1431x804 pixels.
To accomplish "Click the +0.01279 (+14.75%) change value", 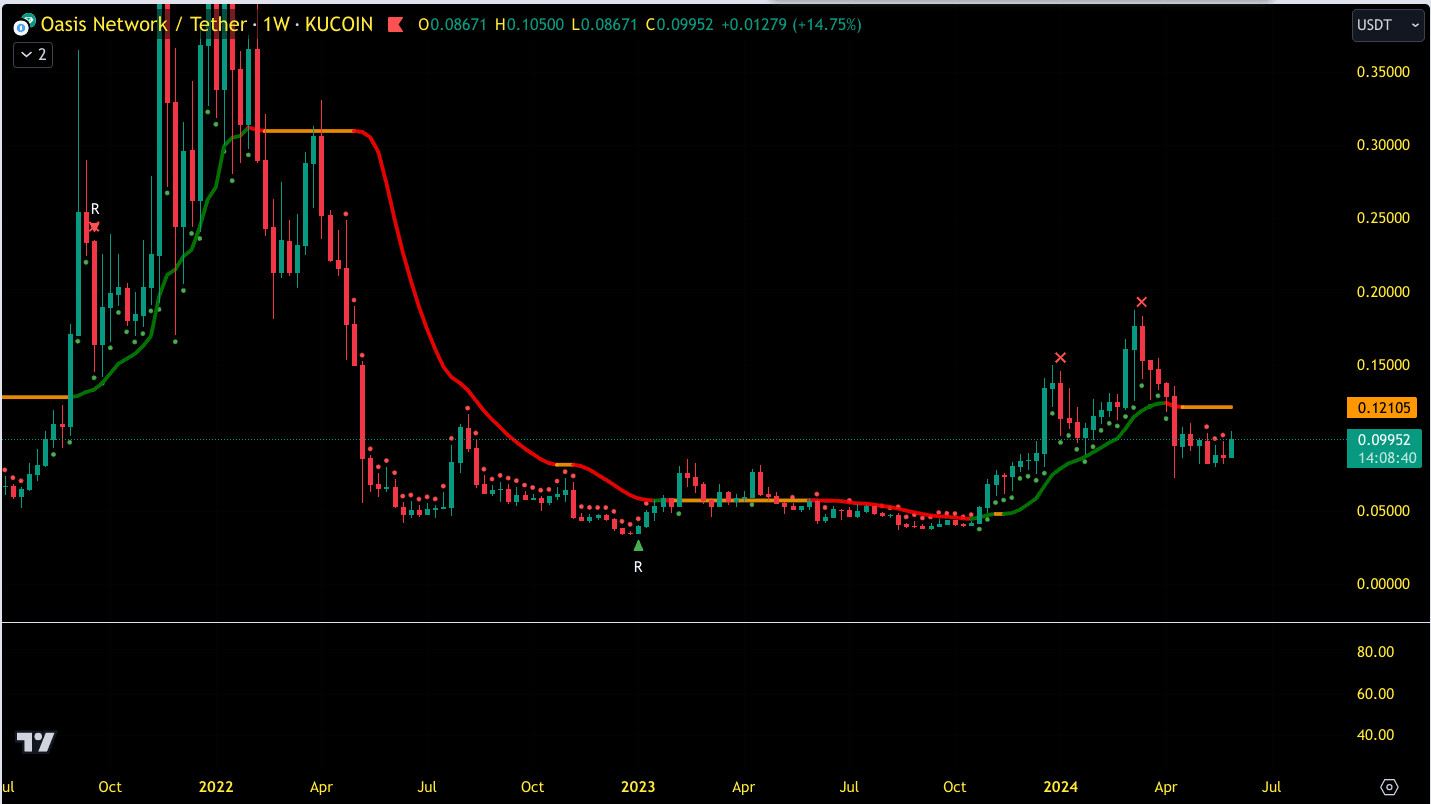I will (x=791, y=24).
